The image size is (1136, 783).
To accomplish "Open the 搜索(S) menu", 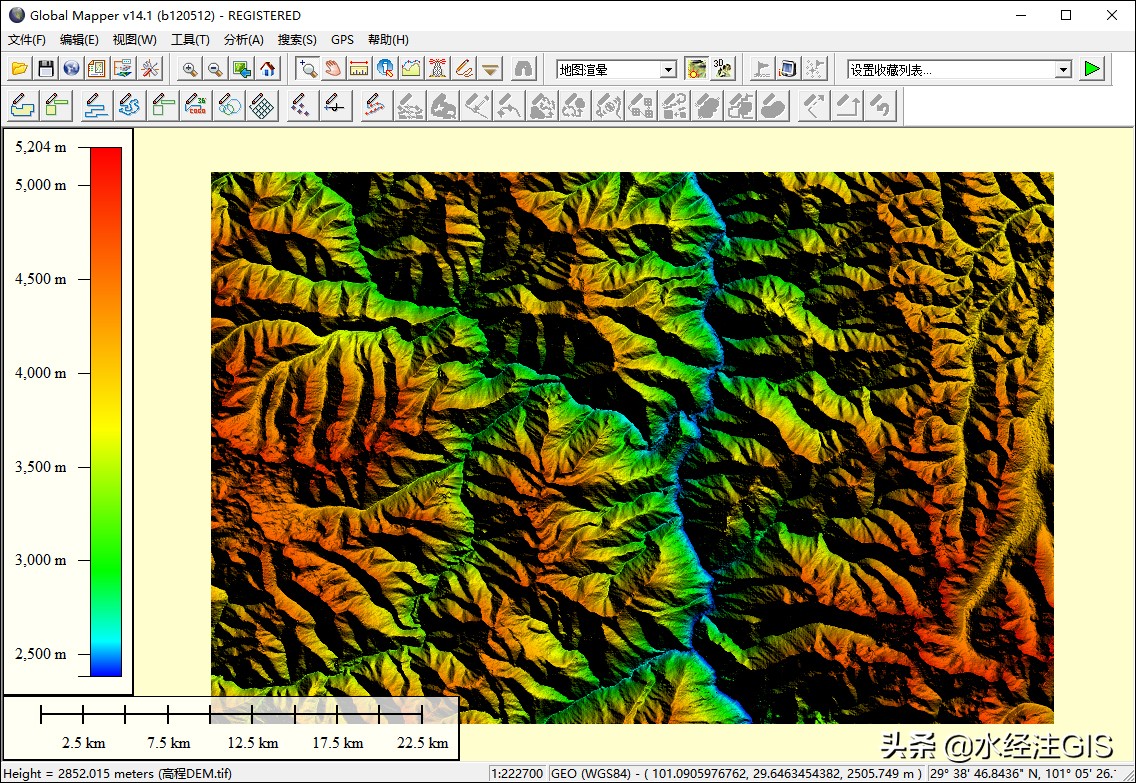I will 297,40.
